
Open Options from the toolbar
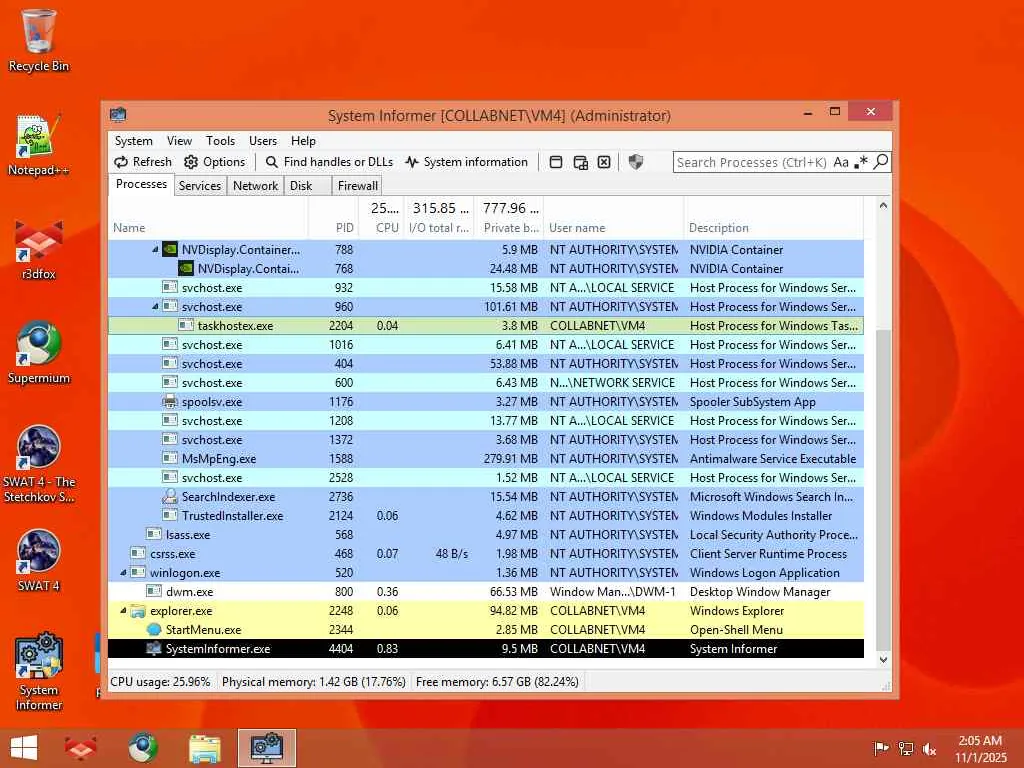pyautogui.click(x=215, y=162)
